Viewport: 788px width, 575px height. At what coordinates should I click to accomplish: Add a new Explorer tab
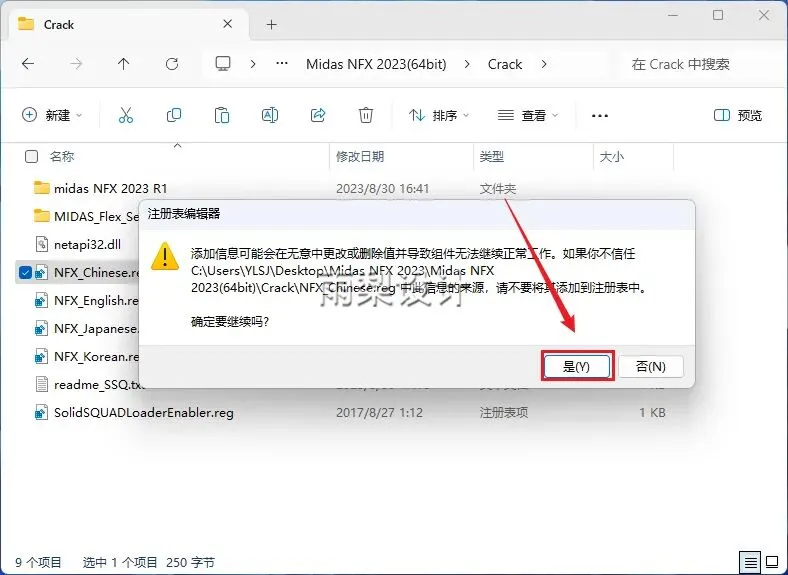point(271,25)
